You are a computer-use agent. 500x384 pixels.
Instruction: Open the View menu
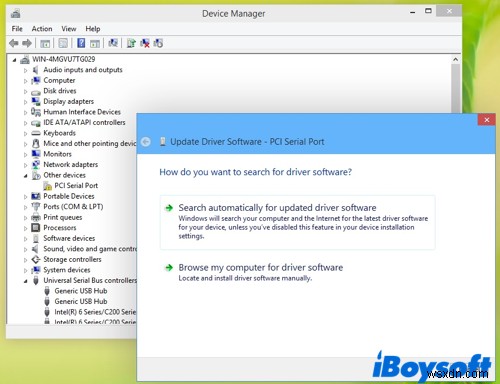(68, 29)
